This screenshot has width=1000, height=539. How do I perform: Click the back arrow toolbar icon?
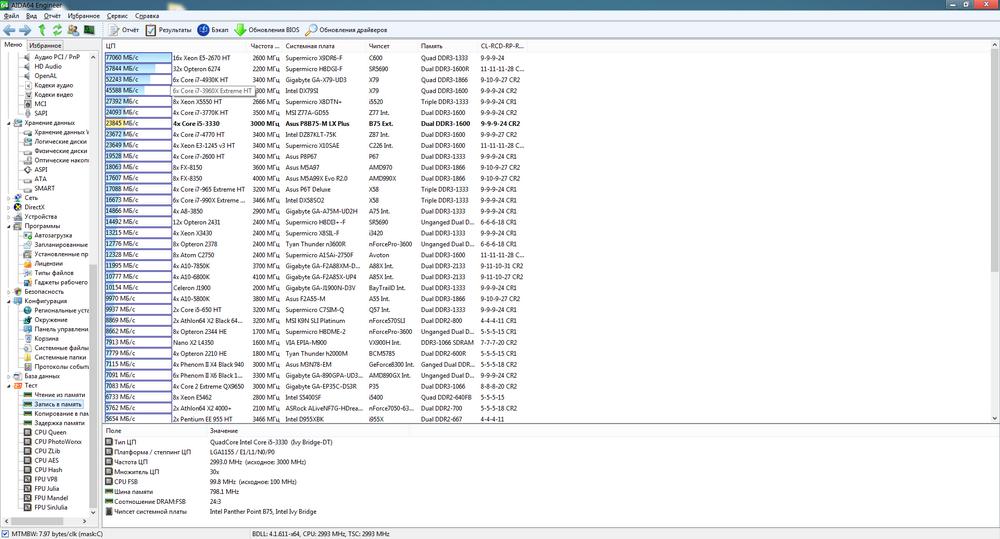pos(9,30)
